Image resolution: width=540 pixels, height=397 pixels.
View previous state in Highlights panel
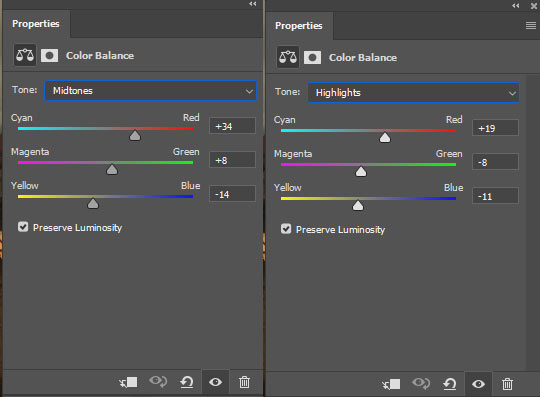click(421, 383)
